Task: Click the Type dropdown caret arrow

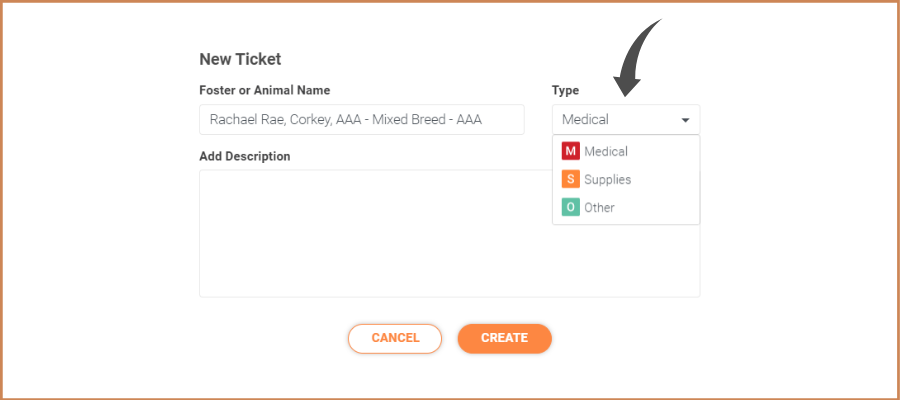Action: [x=685, y=120]
